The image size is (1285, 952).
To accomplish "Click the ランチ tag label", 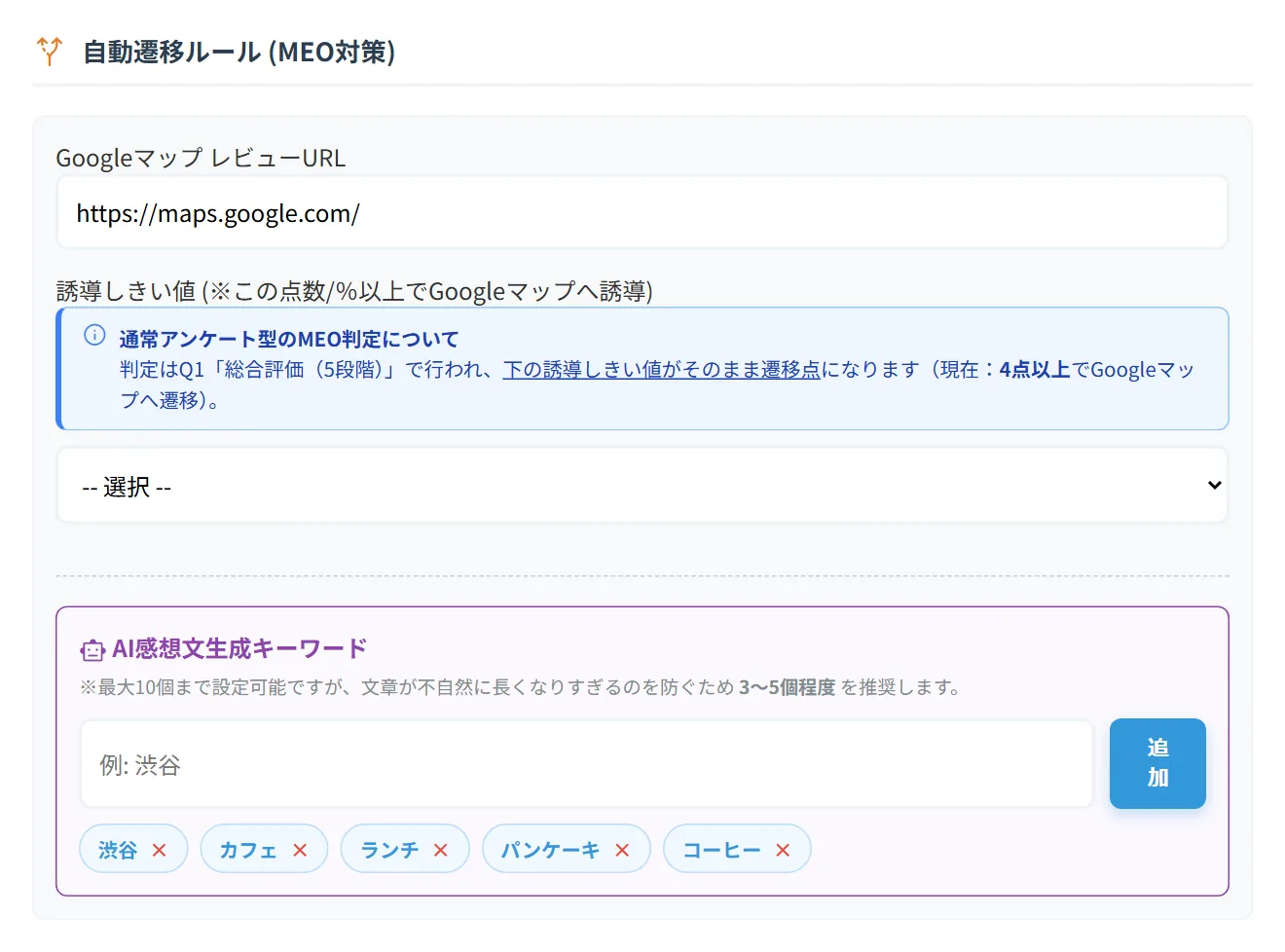I will [389, 850].
